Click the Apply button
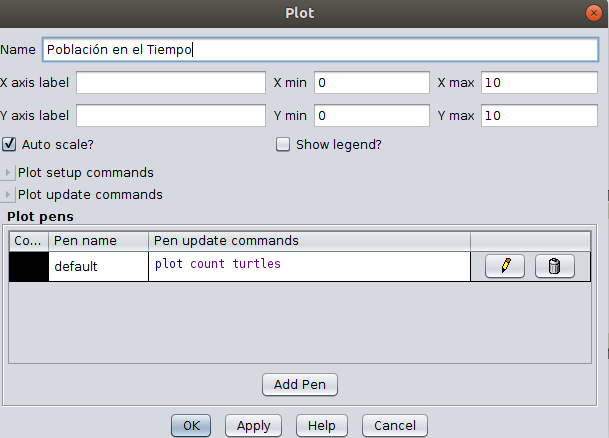This screenshot has height=438, width=609. (253, 425)
